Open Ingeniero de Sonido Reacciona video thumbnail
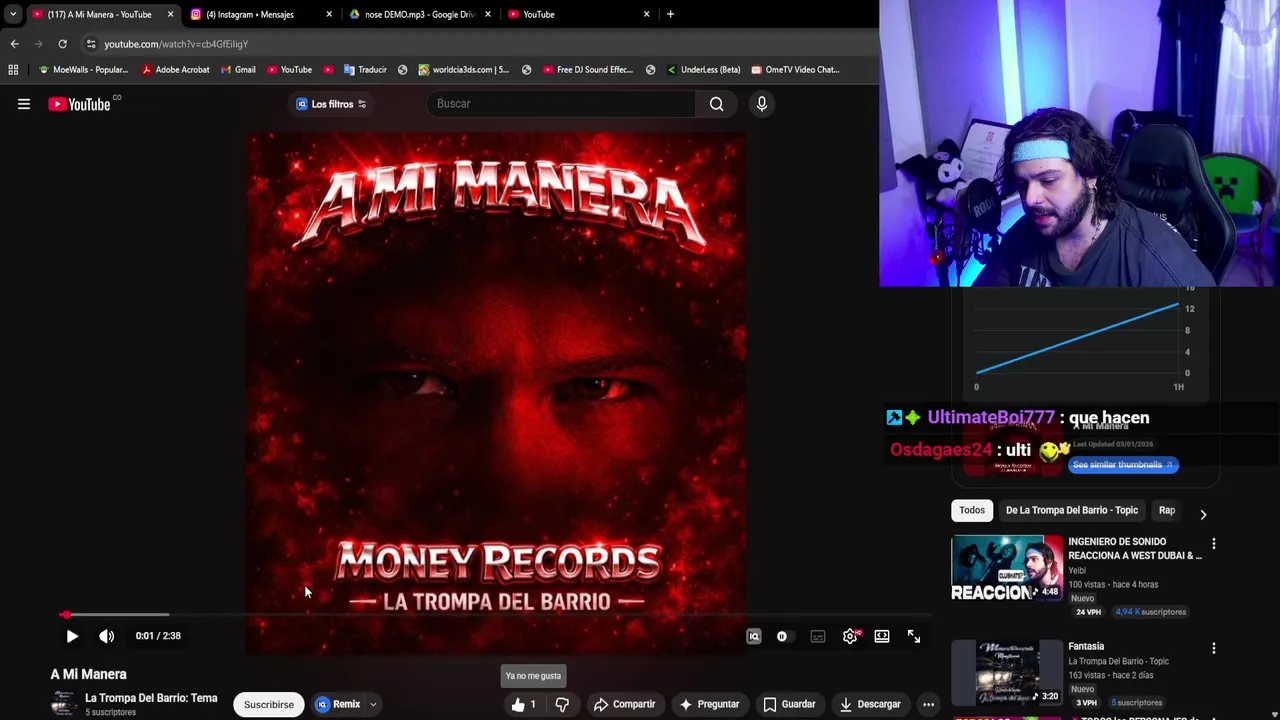This screenshot has width=1280, height=720. (1007, 567)
